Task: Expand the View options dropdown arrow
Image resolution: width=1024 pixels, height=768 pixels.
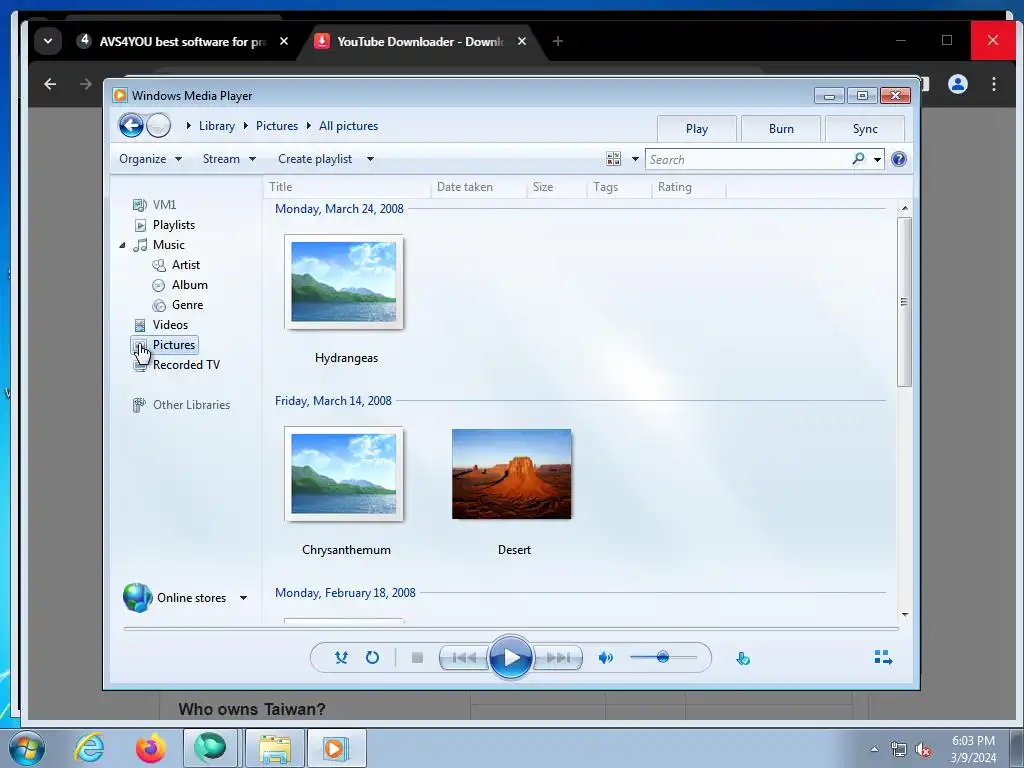Action: (635, 159)
